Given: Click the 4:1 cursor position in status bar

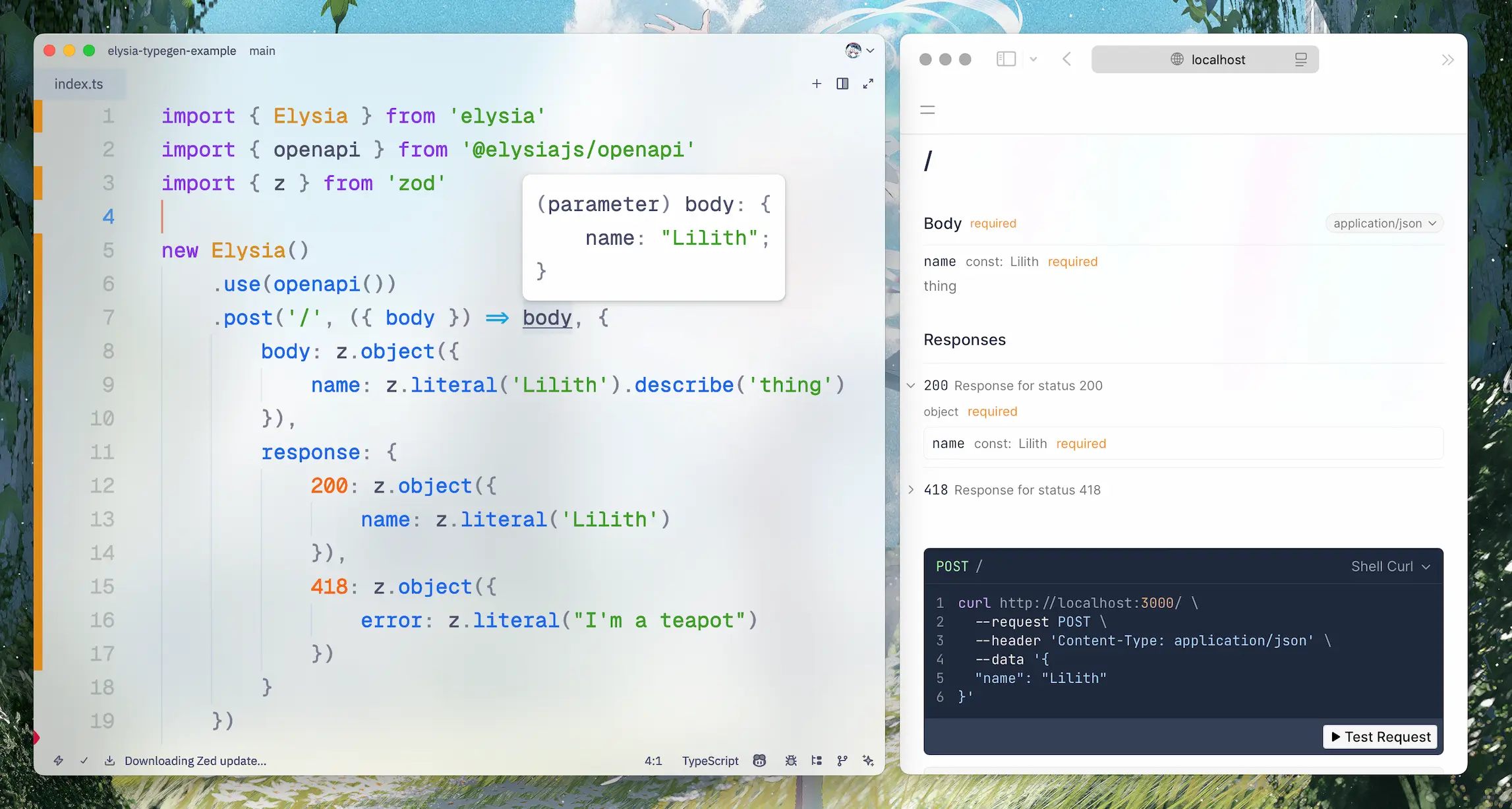Looking at the screenshot, I should pos(653,760).
